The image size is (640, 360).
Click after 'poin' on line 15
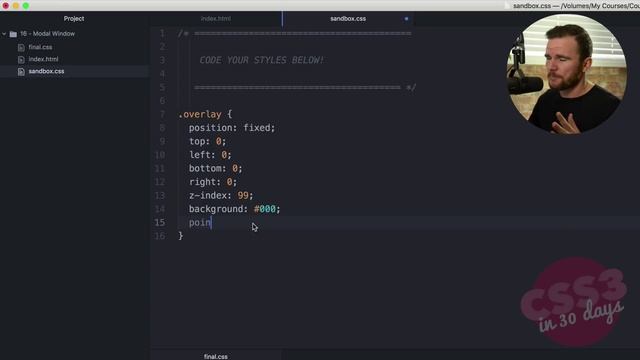(211, 222)
